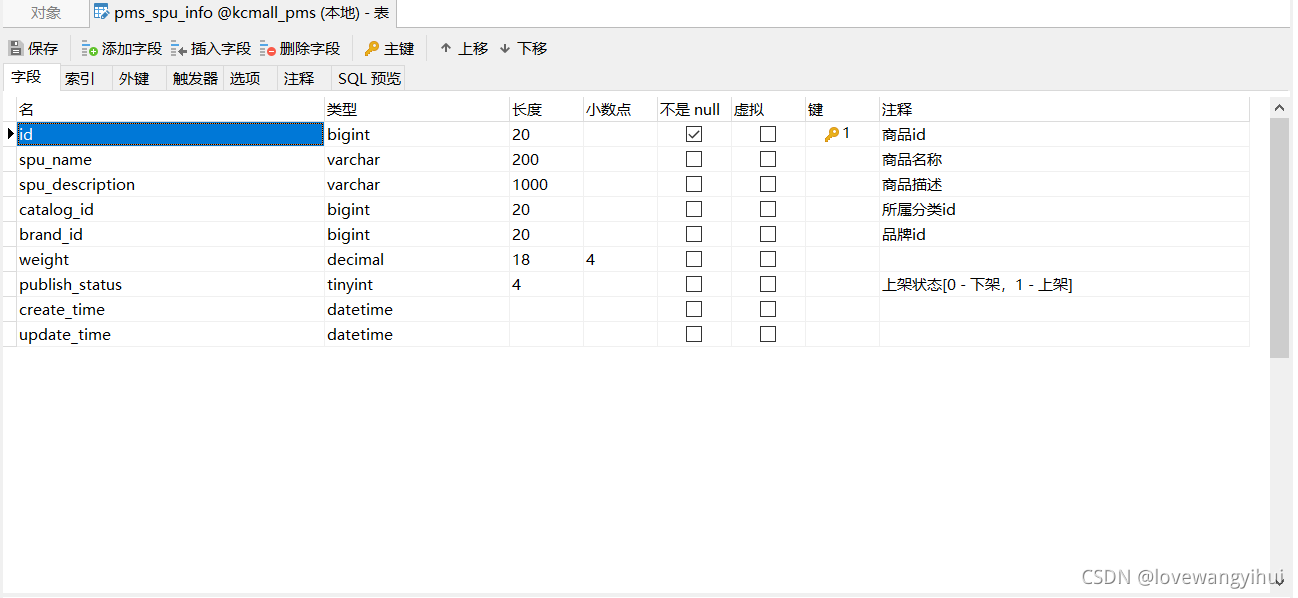Open the SQL 预览 tab

(368, 77)
